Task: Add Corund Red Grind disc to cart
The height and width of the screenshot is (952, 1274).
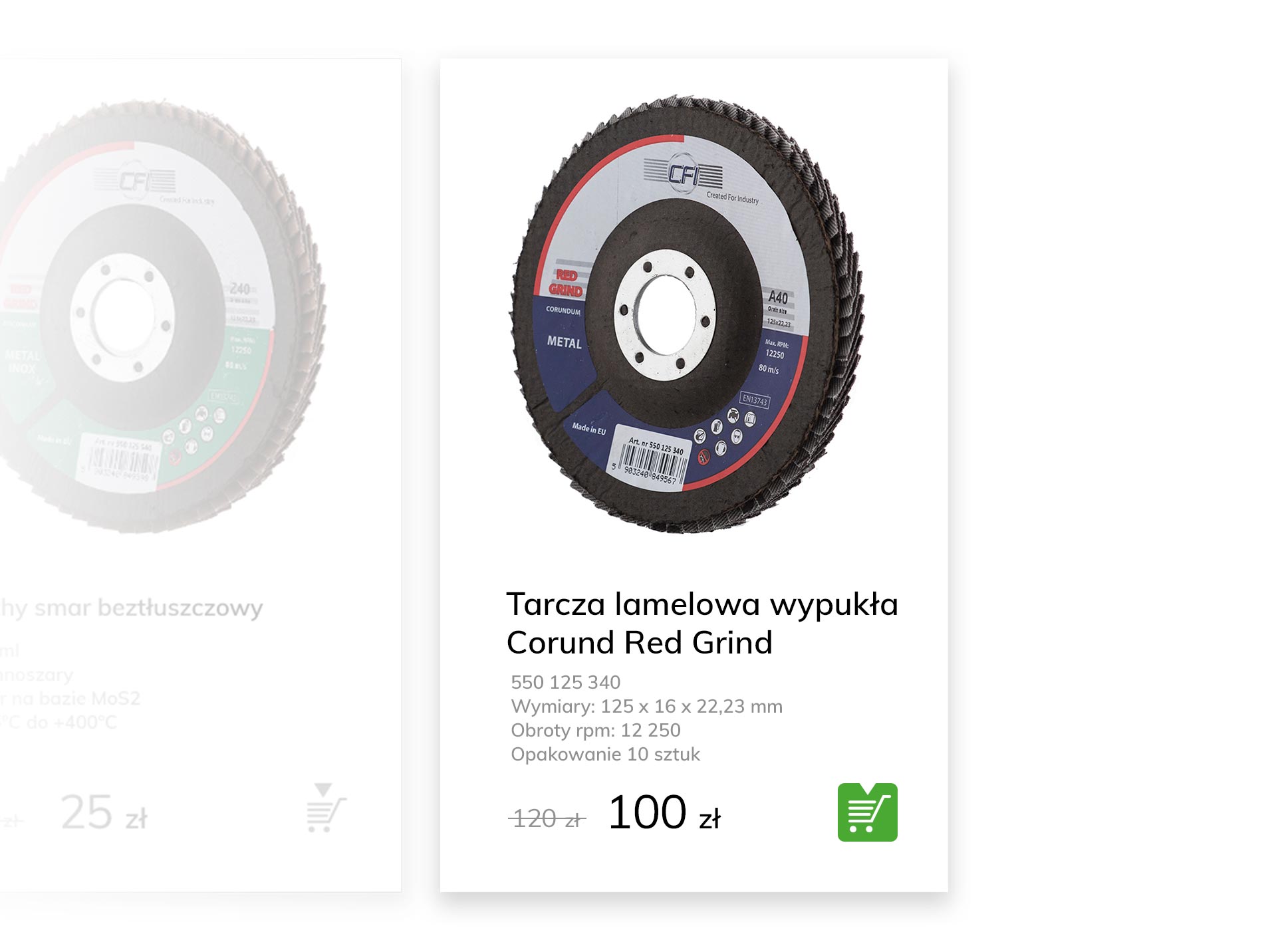Action: 866,811
